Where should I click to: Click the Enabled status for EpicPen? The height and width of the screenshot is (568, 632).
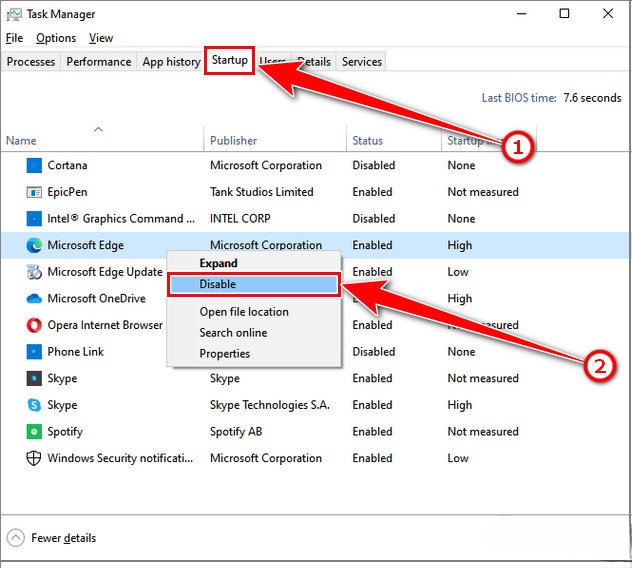[x=372, y=192]
